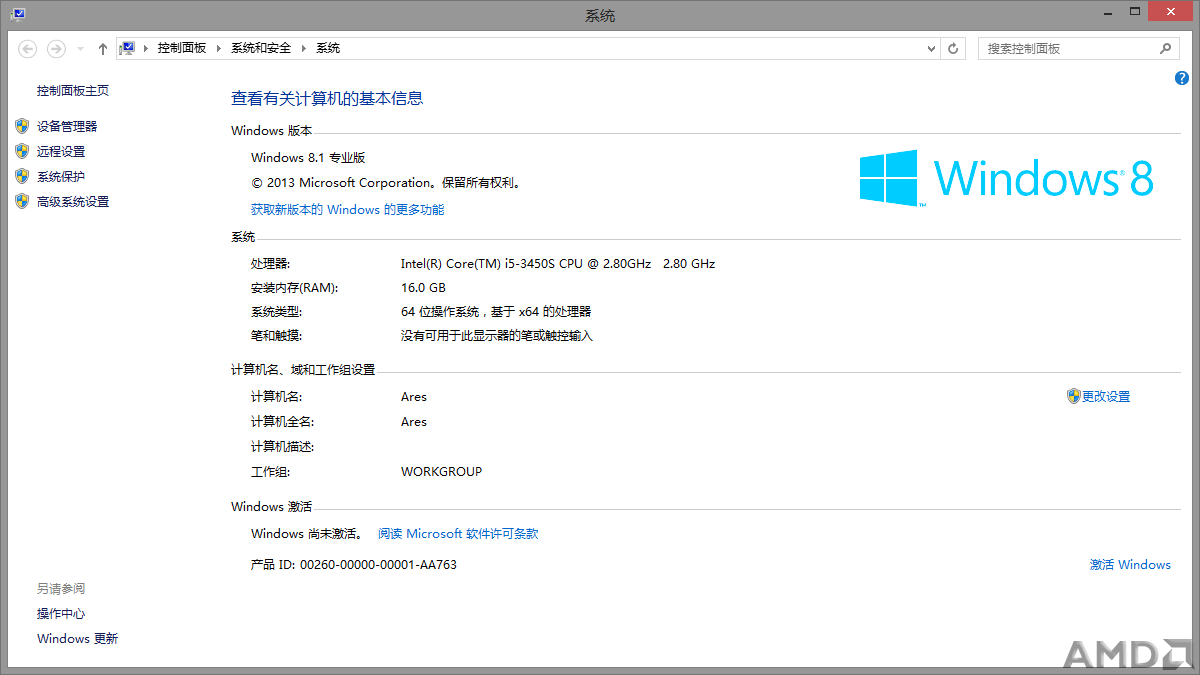Expand arrow before 控制面板 breadcrumb
The width and height of the screenshot is (1200, 675).
[x=146, y=48]
